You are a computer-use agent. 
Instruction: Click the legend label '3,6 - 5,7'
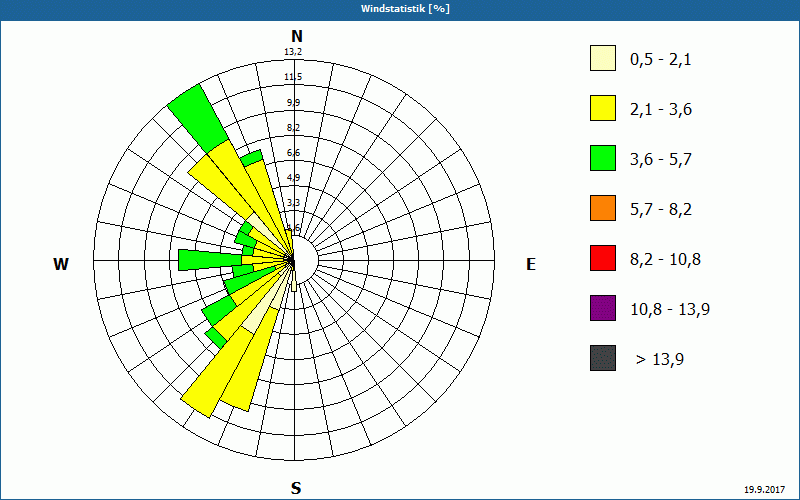[661, 160]
